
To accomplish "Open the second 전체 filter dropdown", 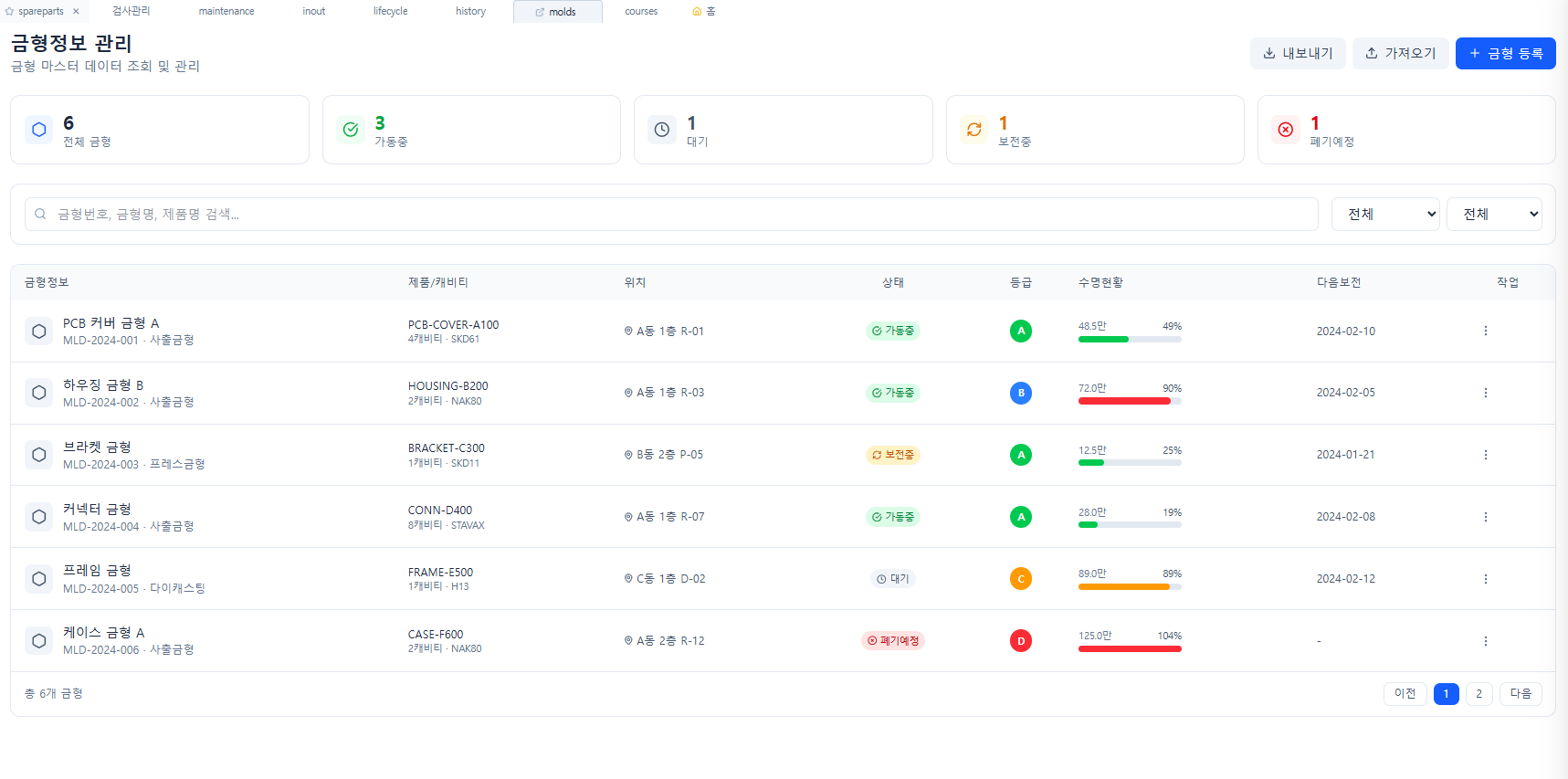I will click(1494, 214).
